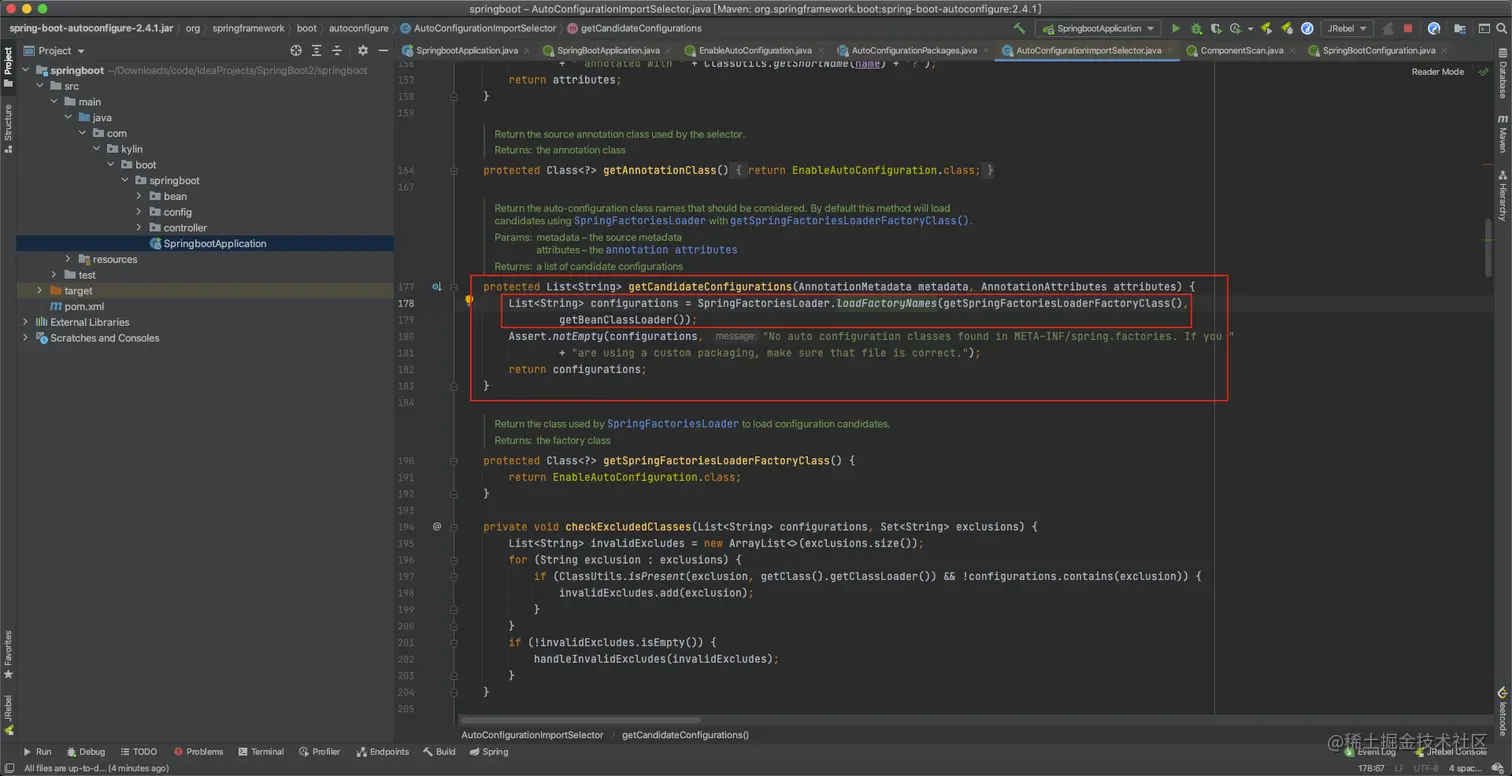1512x776 pixels.
Task: Open Project panel settings gear
Action: tap(363, 50)
